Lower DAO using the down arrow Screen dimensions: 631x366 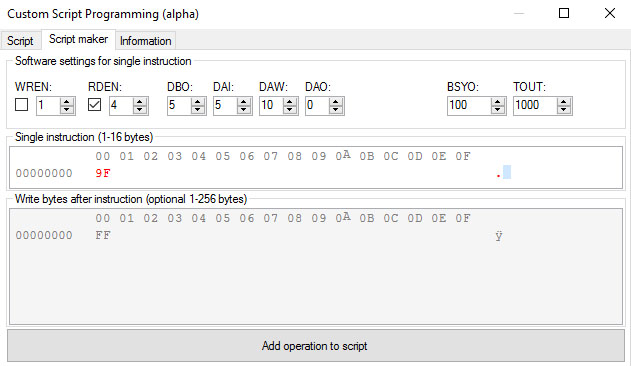tap(336, 110)
